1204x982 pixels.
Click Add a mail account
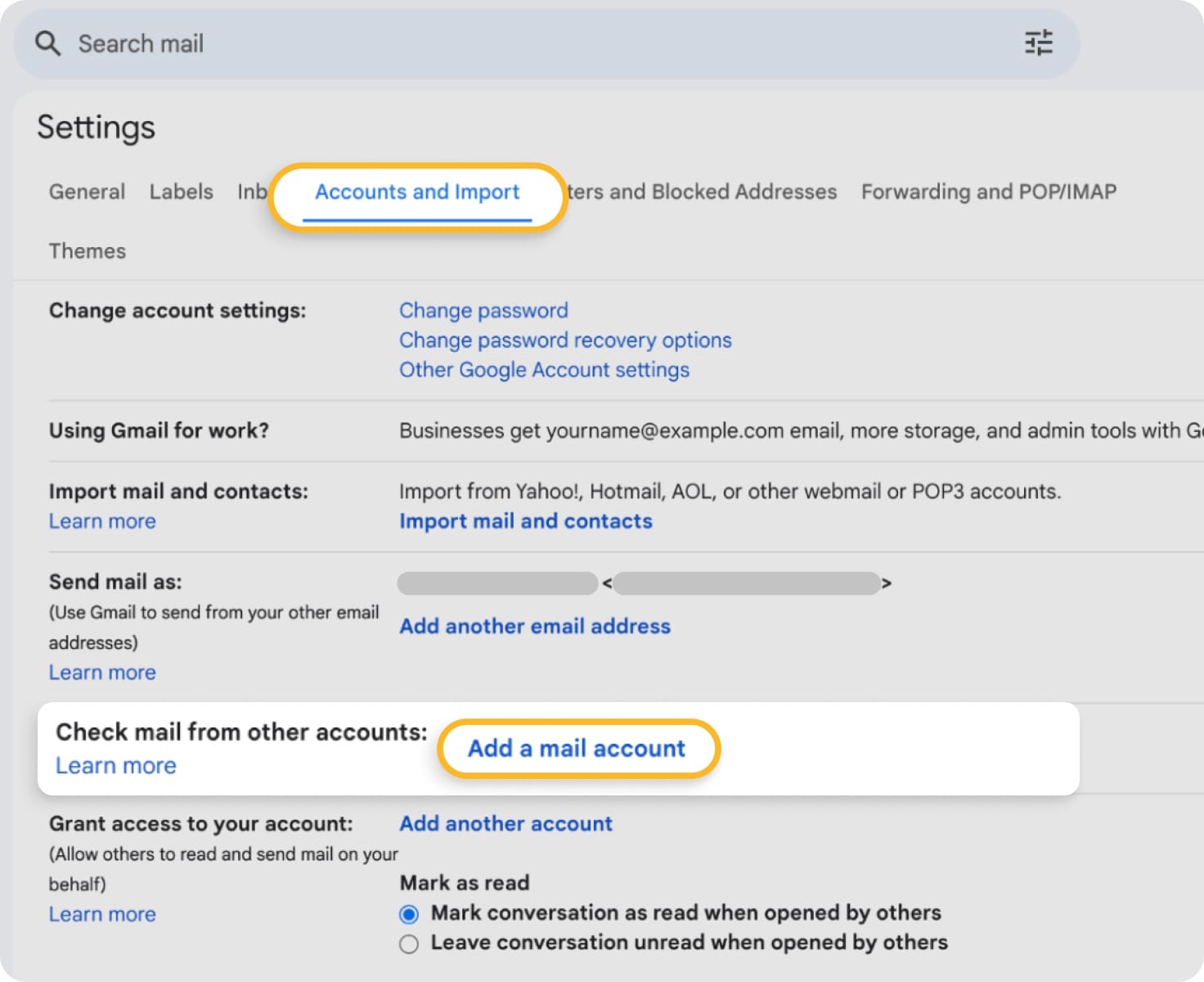[577, 748]
